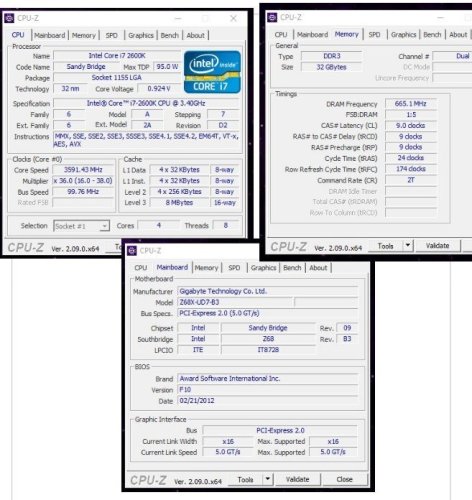Expand Tools arrow in Memory window
Viewport: 472px width, 500px height.
pos(408,246)
